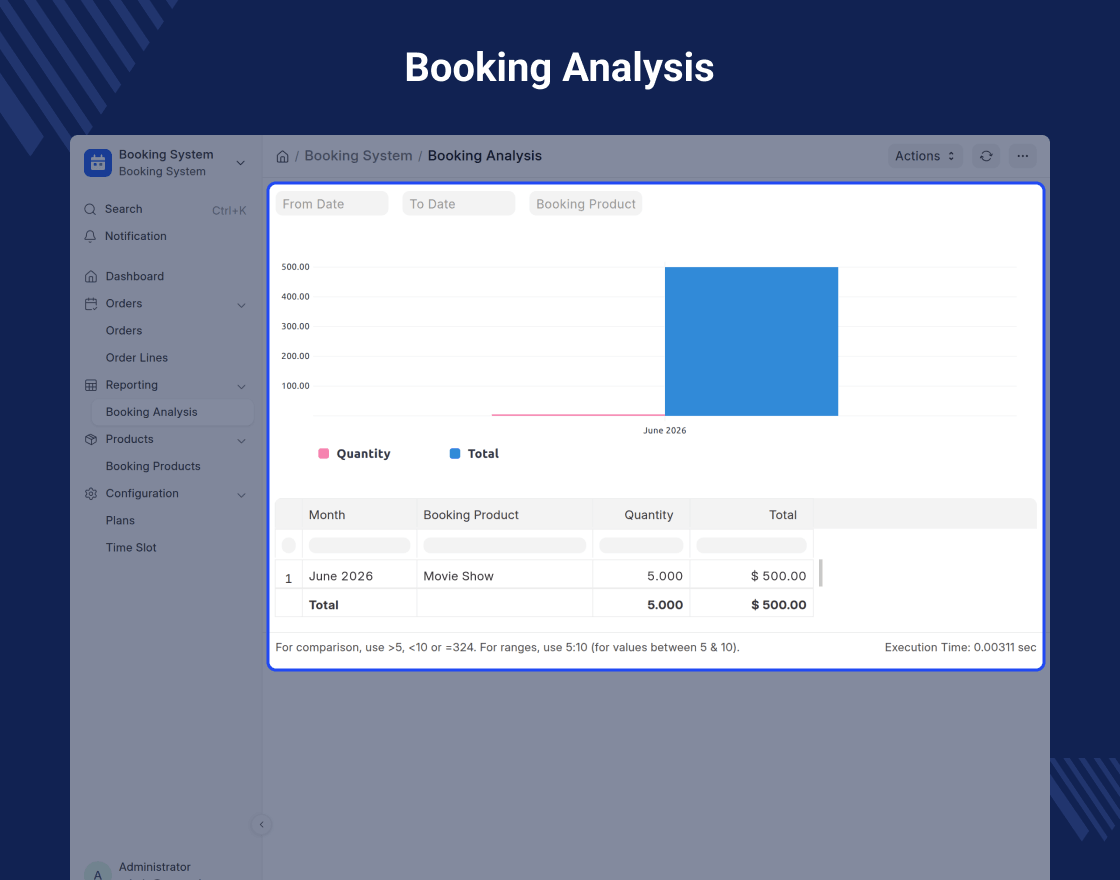Viewport: 1120px width, 880px height.
Task: Select the 5.000 quantity cell in row 1
Action: click(x=641, y=576)
